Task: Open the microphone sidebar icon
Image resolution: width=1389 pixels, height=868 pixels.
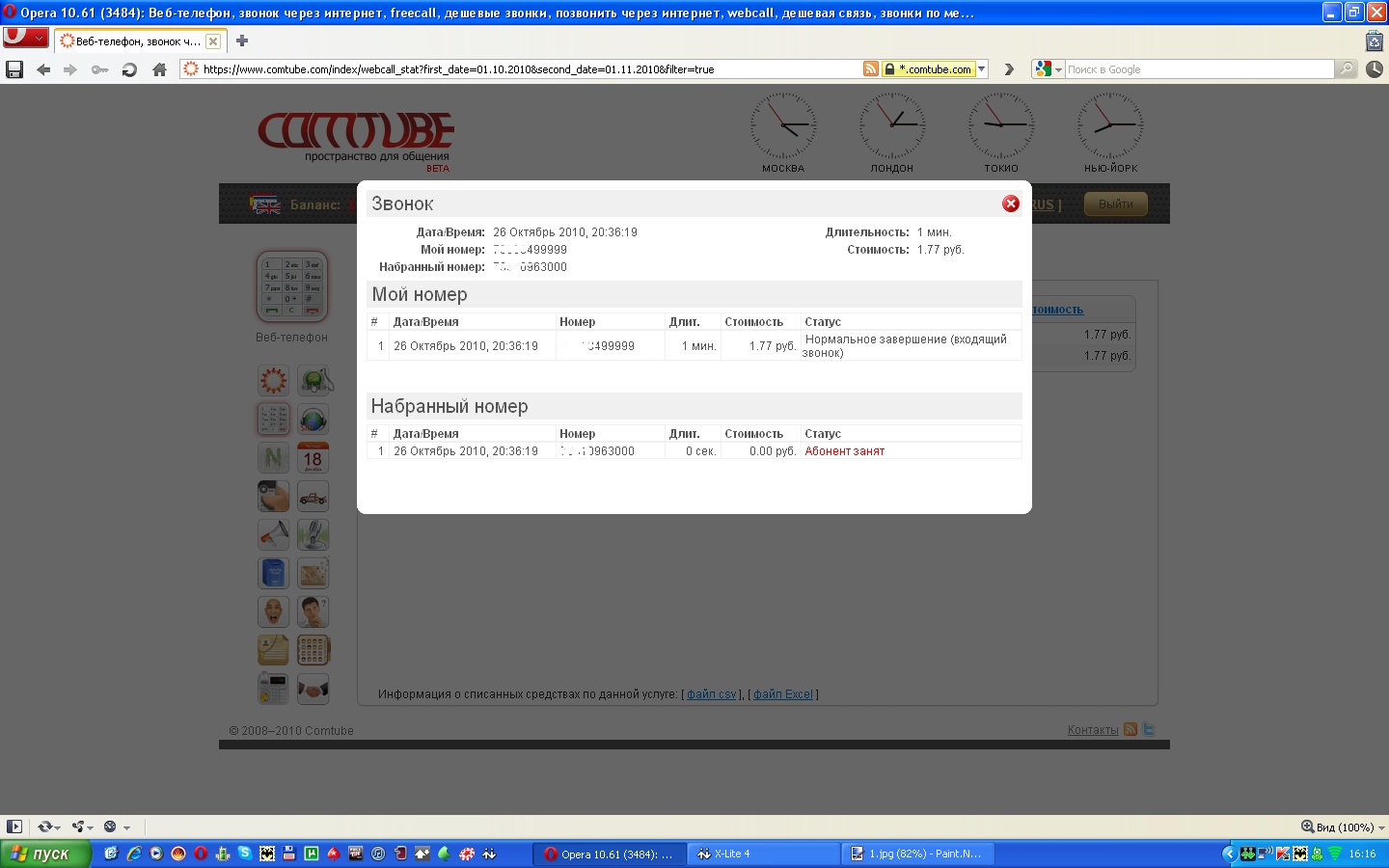Action: [313, 534]
